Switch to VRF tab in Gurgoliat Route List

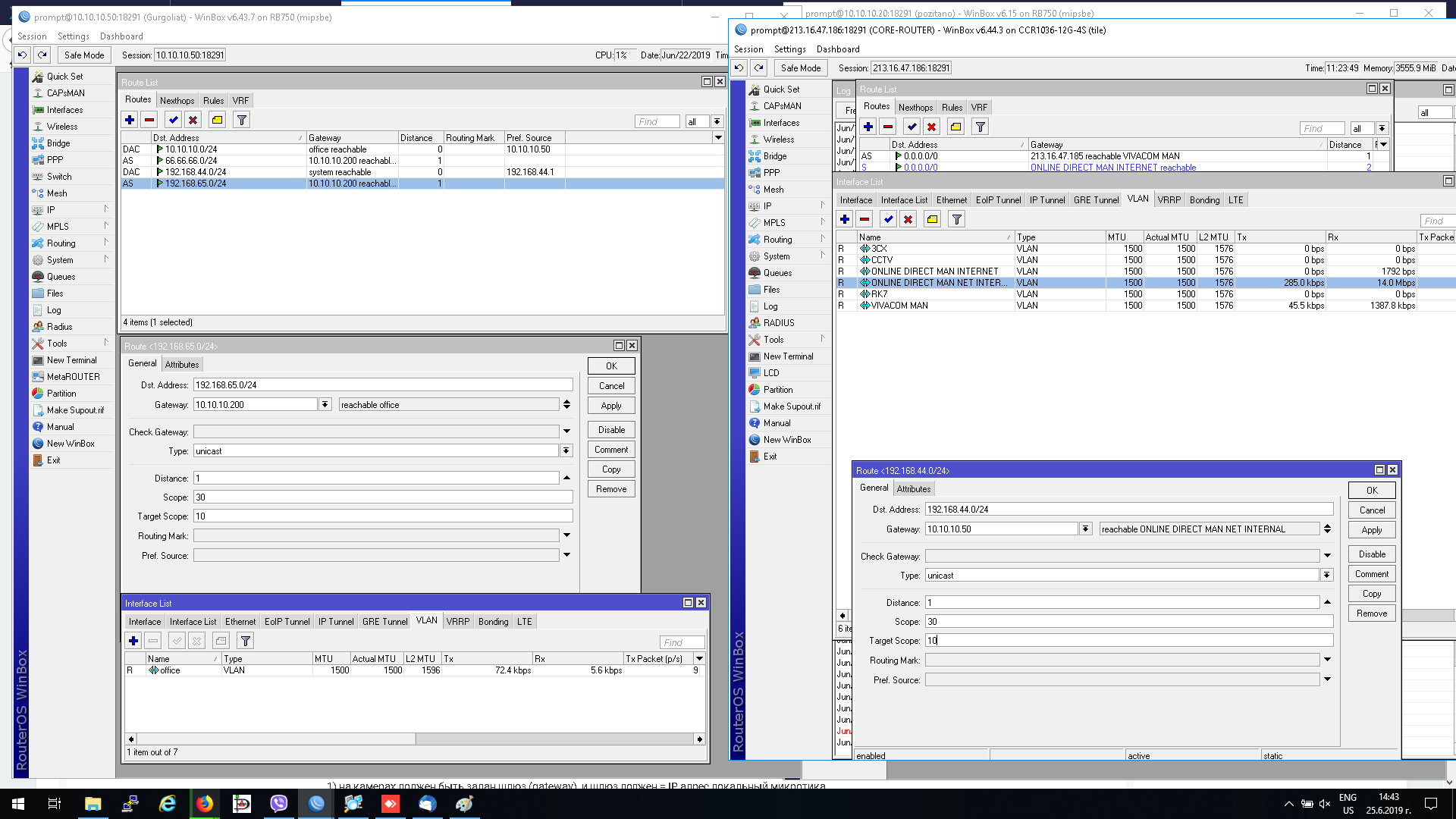pos(240,101)
